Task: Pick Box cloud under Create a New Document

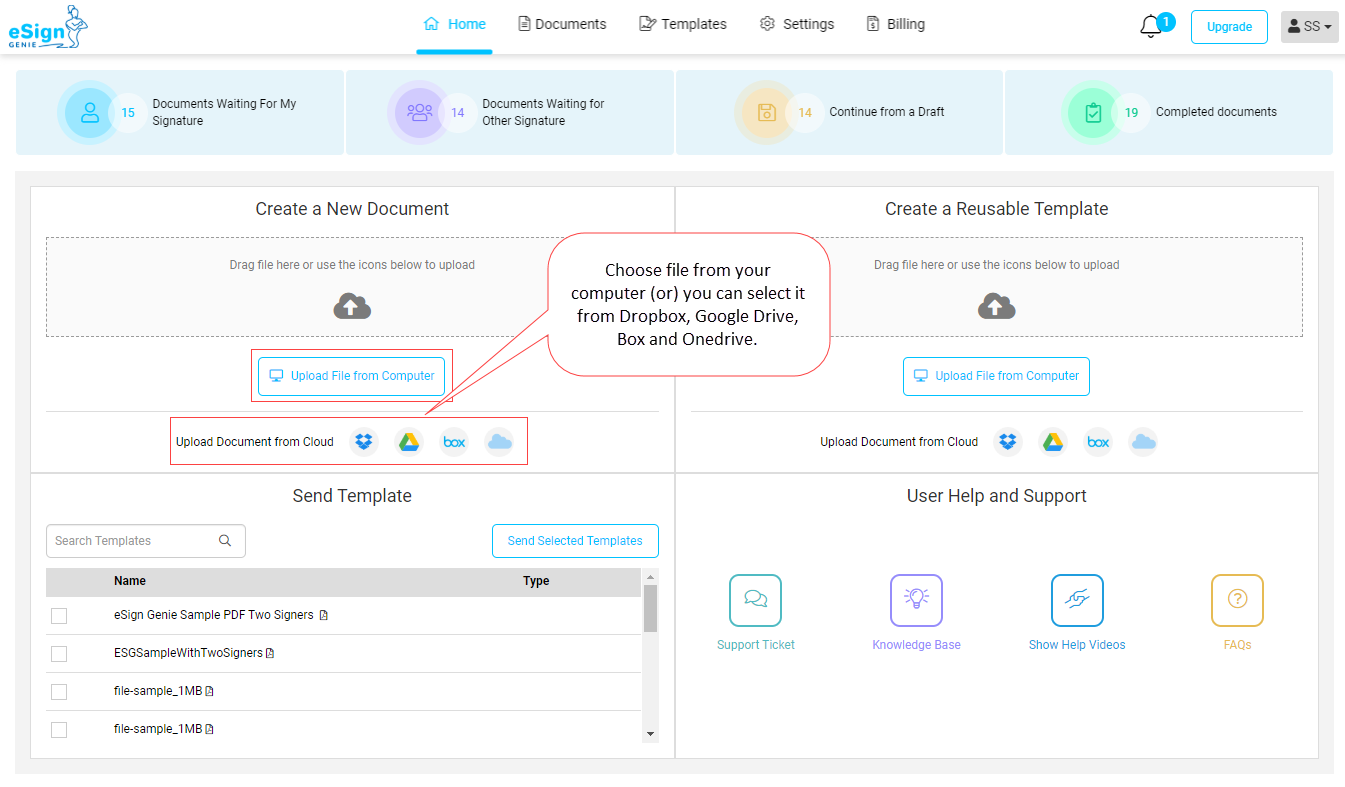Action: pyautogui.click(x=454, y=442)
